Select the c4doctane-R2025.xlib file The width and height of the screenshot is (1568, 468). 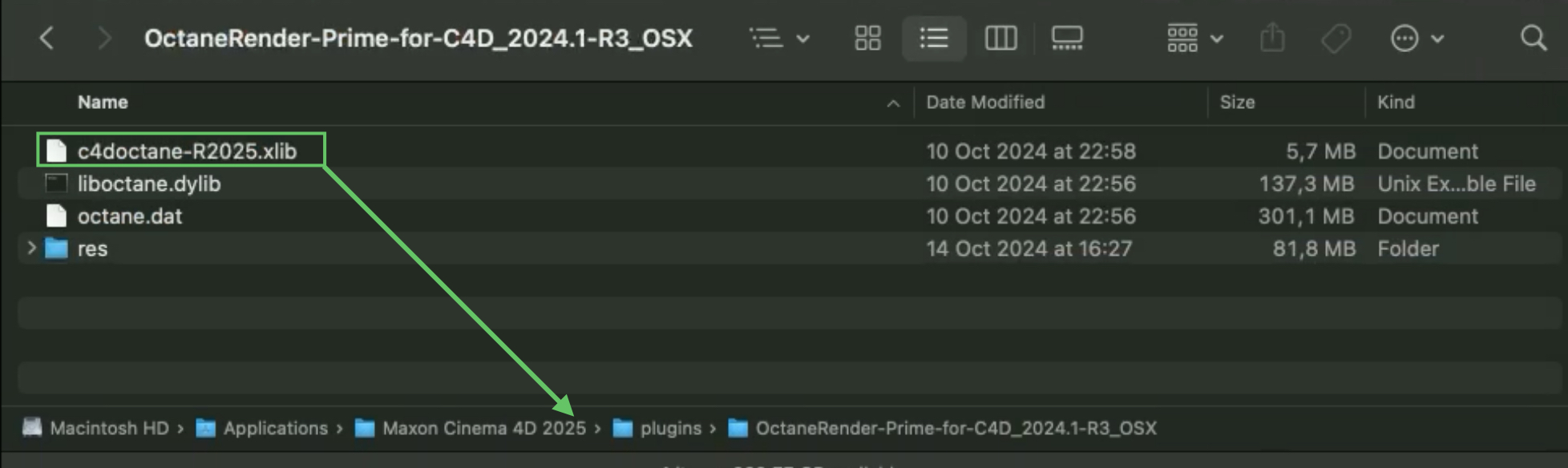187,151
